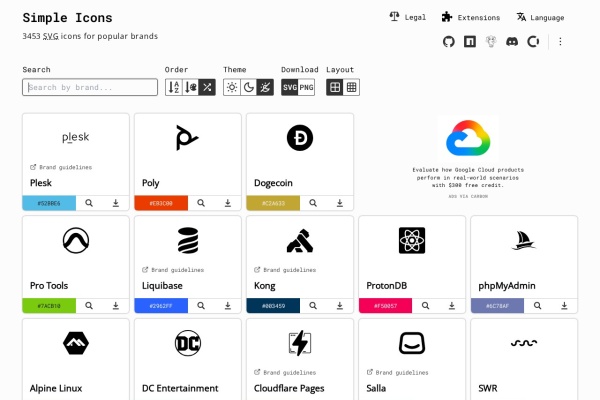Download the Kong icon
600x400 pixels.
point(340,306)
